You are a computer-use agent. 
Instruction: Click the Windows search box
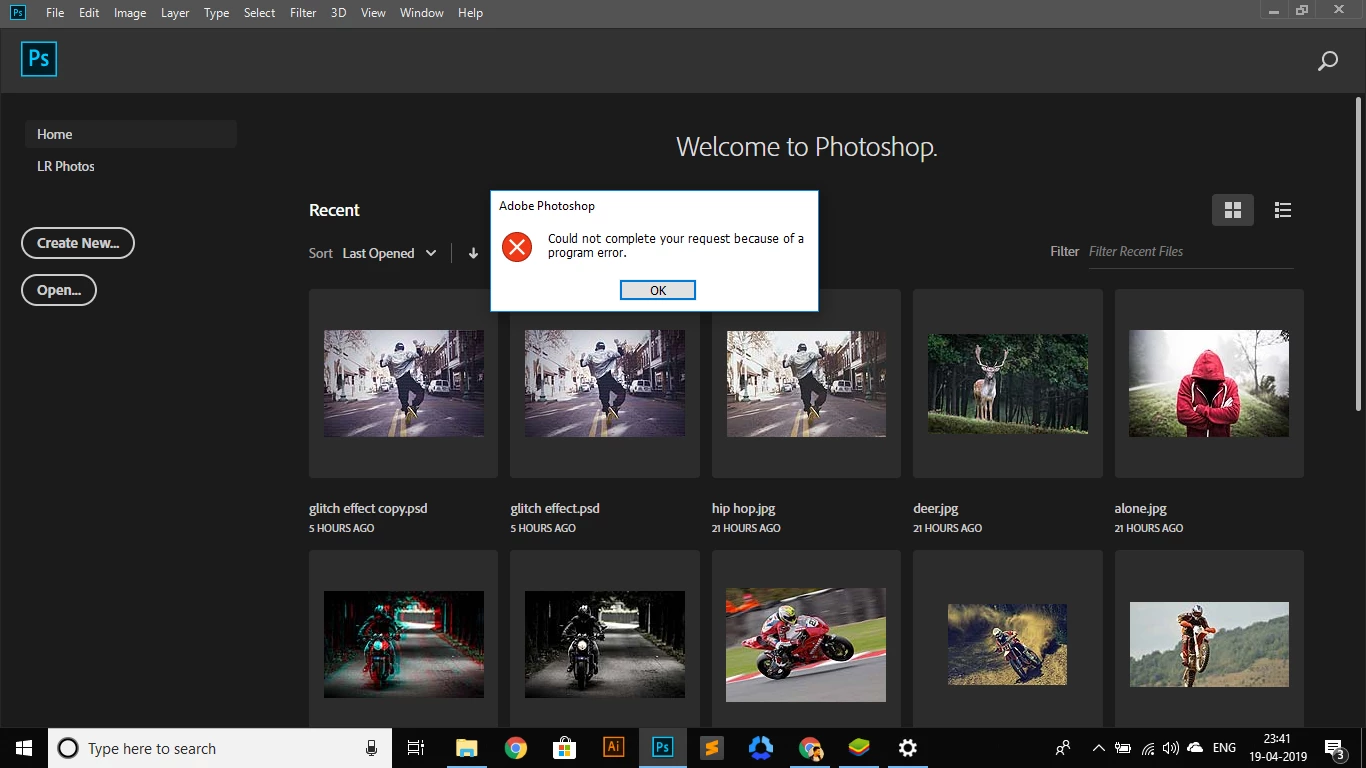click(x=220, y=748)
